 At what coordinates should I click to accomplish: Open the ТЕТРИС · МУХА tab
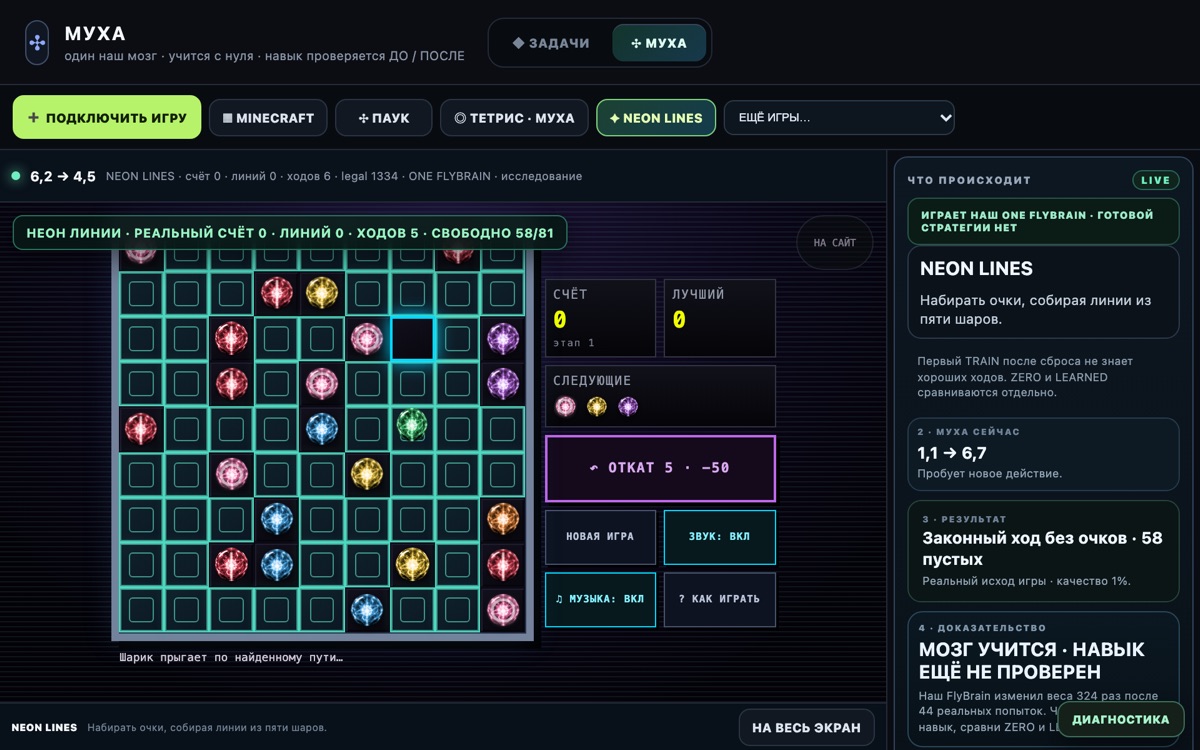(514, 118)
